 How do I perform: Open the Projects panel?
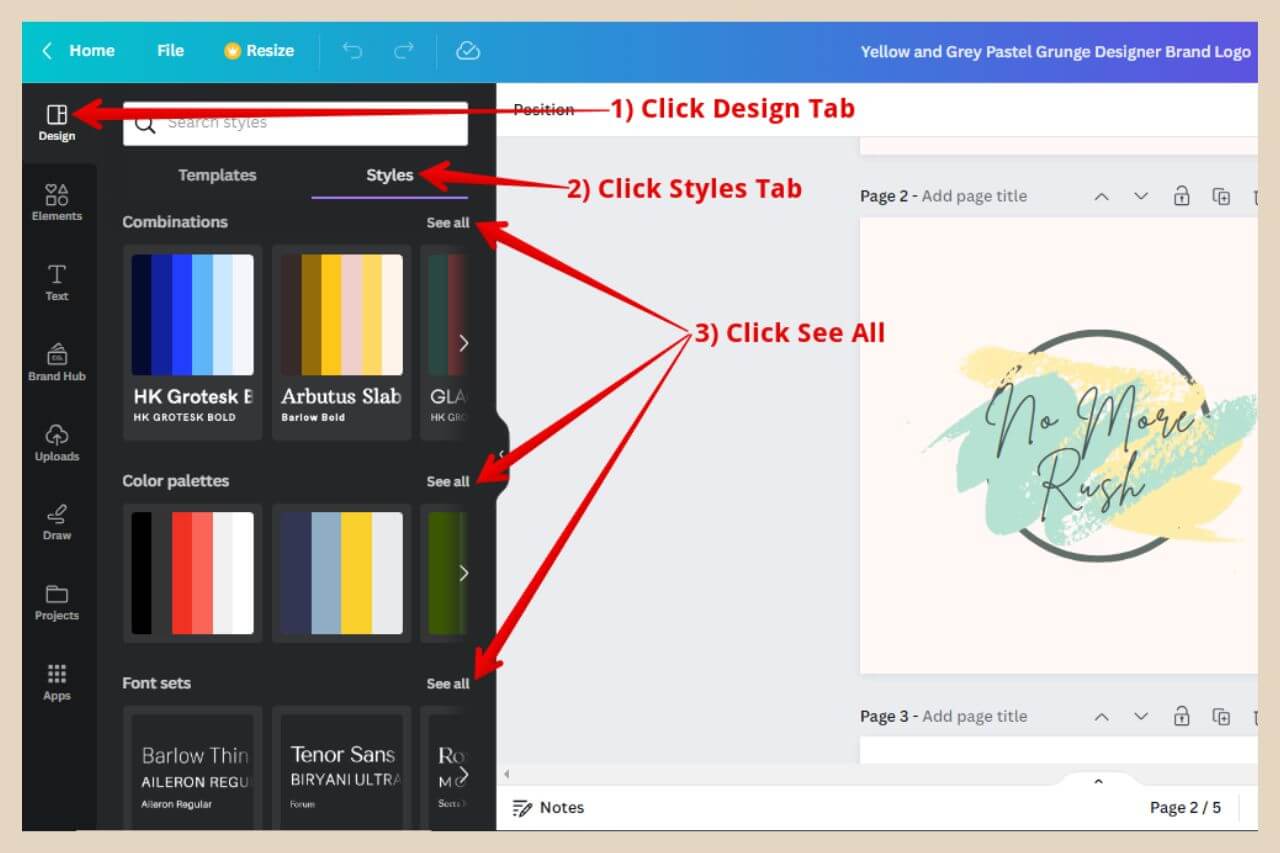(x=57, y=602)
